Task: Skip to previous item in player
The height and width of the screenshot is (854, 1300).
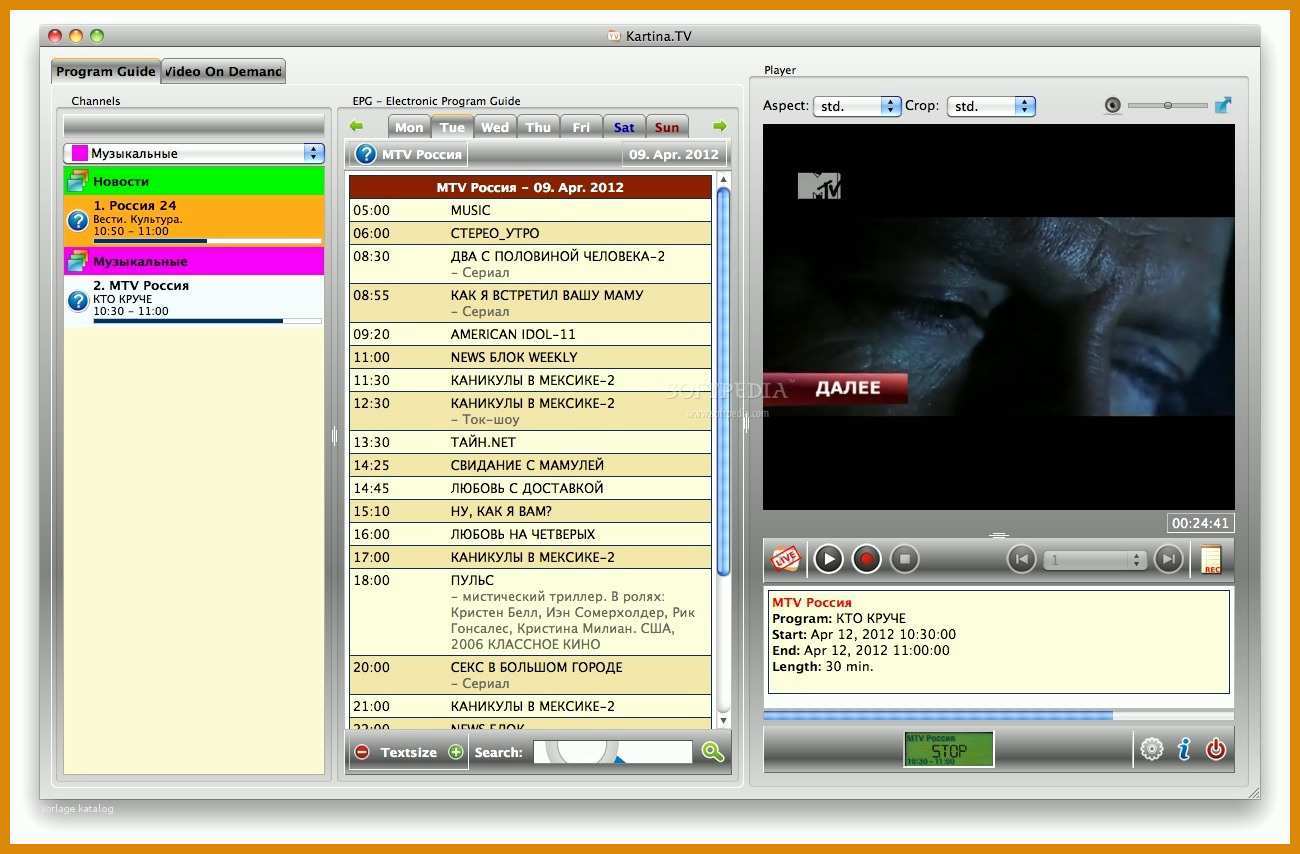Action: point(1021,559)
